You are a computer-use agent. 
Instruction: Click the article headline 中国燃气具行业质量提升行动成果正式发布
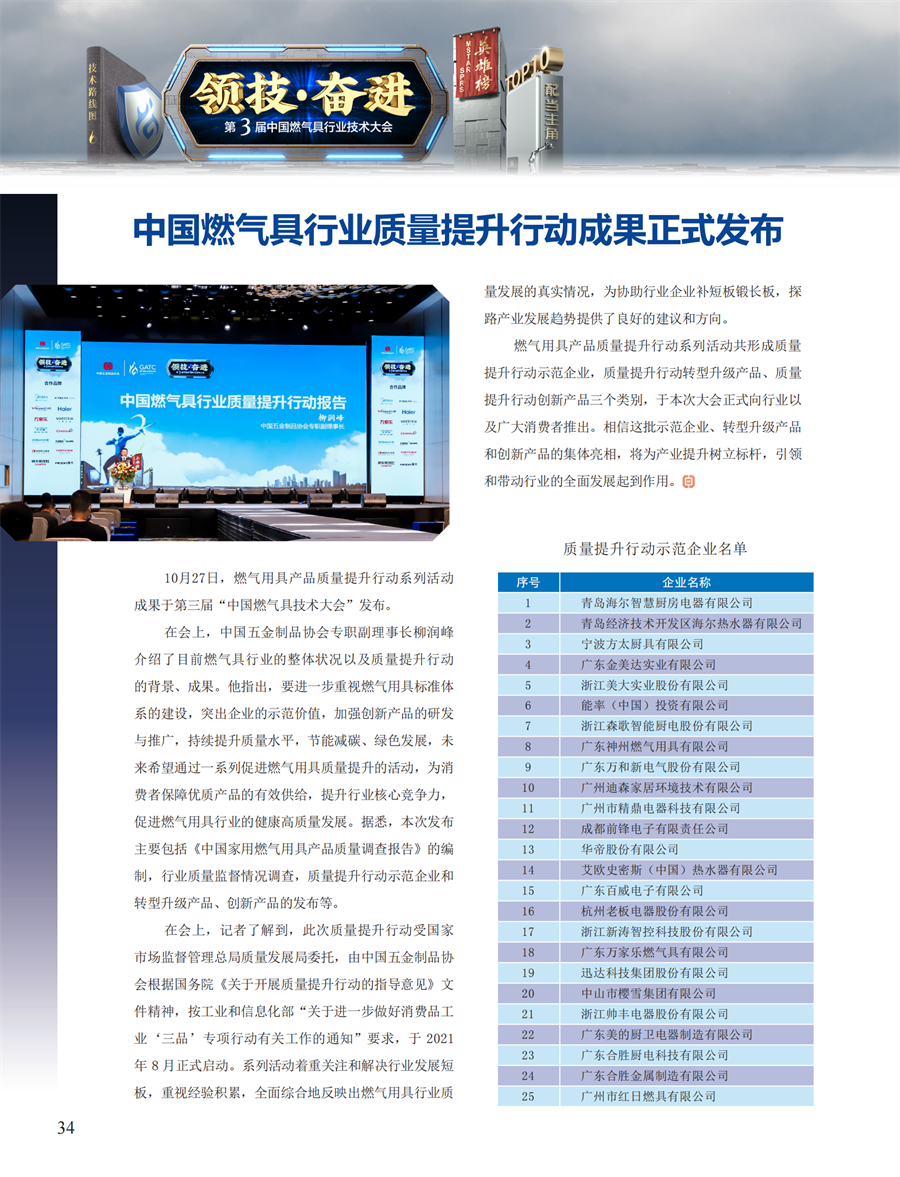[x=458, y=230]
